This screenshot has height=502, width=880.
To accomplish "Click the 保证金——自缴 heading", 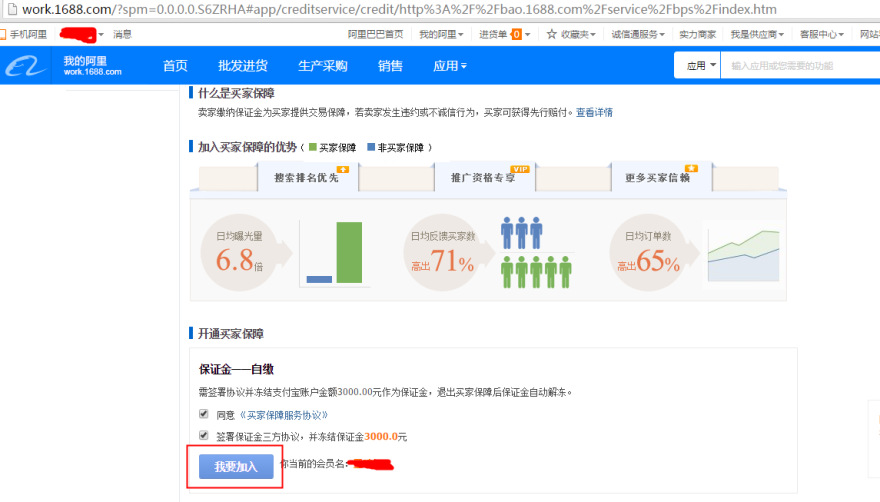I will pyautogui.click(x=236, y=369).
